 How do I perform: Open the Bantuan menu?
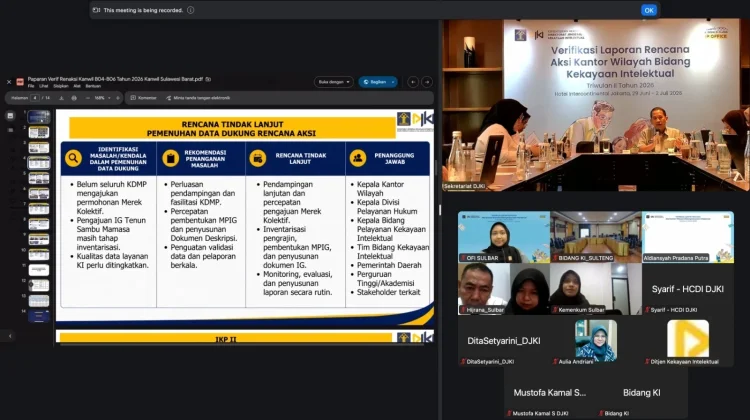pos(93,86)
